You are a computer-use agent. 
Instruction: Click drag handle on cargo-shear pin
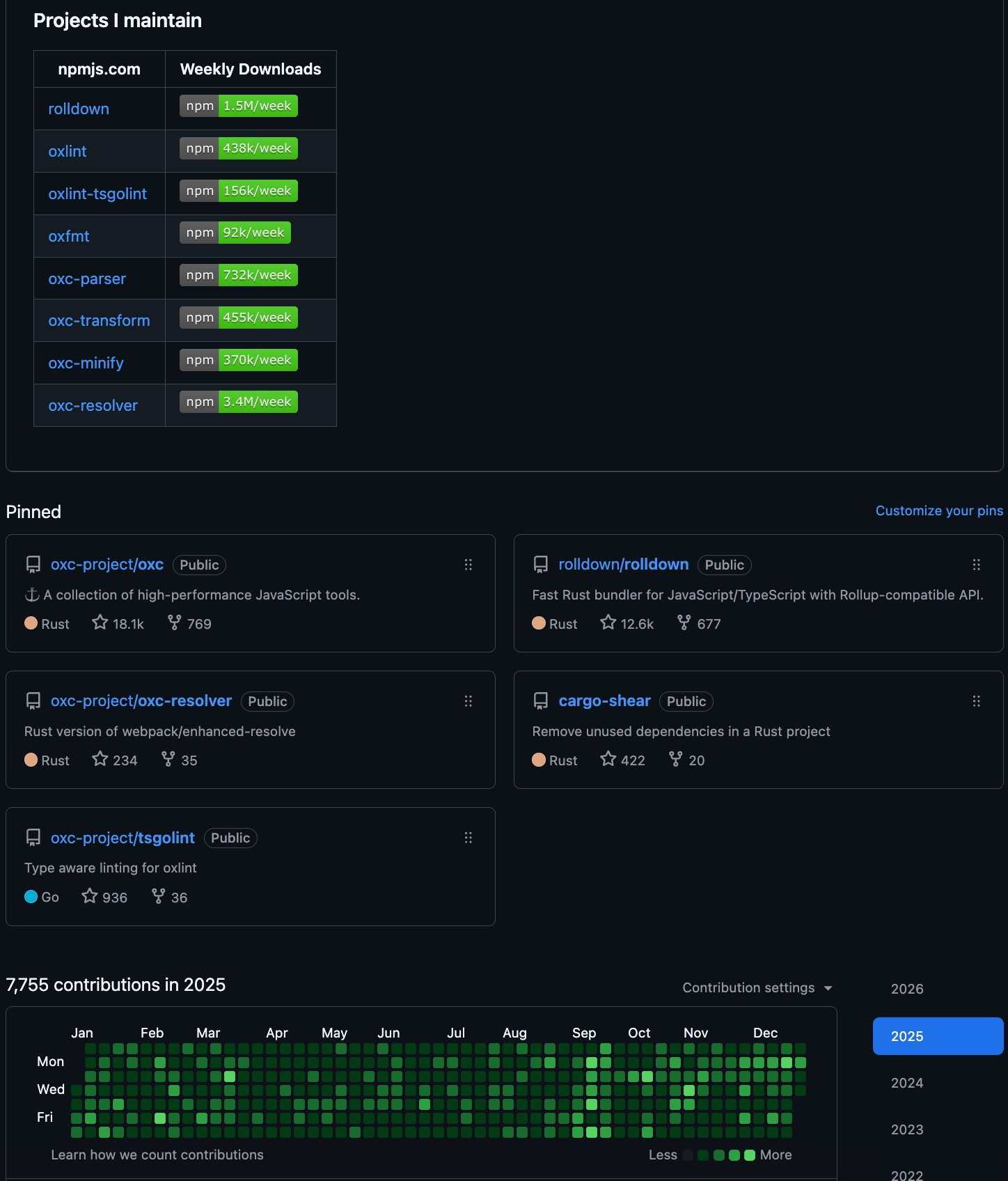coord(976,701)
